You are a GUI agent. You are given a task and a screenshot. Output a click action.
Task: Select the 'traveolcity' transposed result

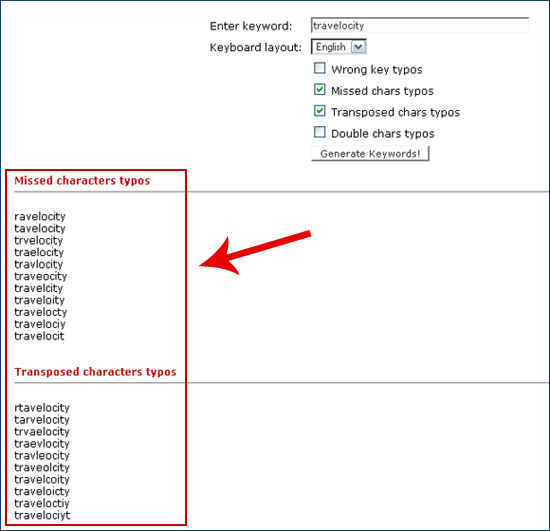pos(42,467)
